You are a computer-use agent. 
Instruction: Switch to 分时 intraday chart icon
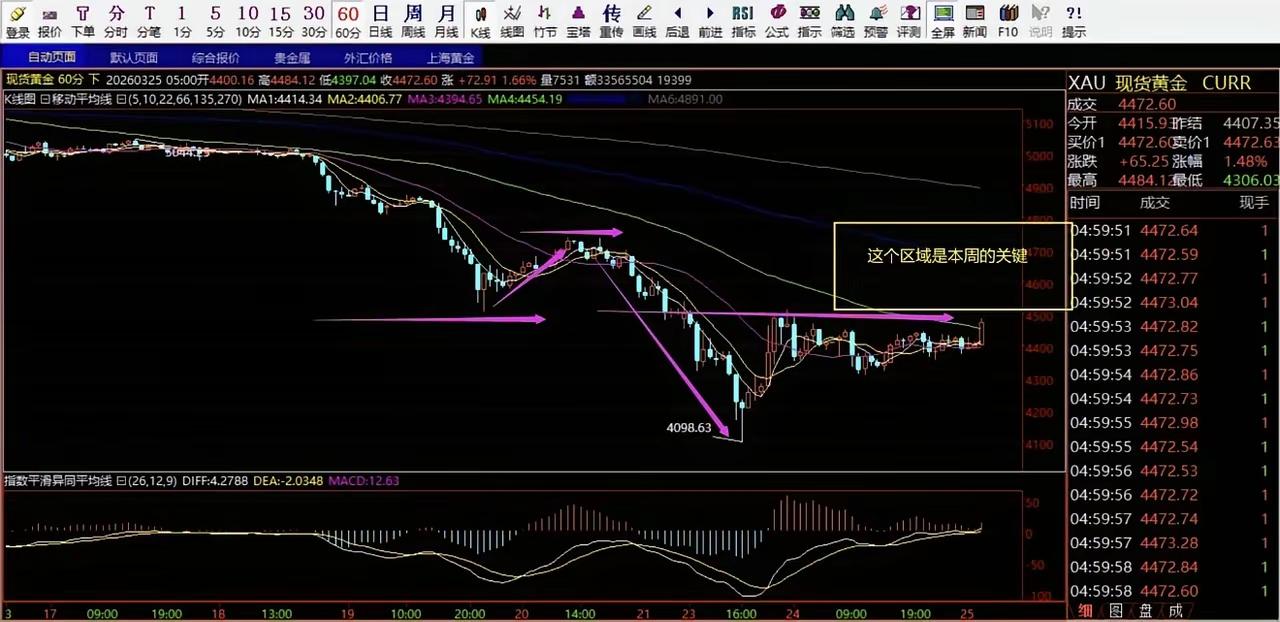point(116,20)
